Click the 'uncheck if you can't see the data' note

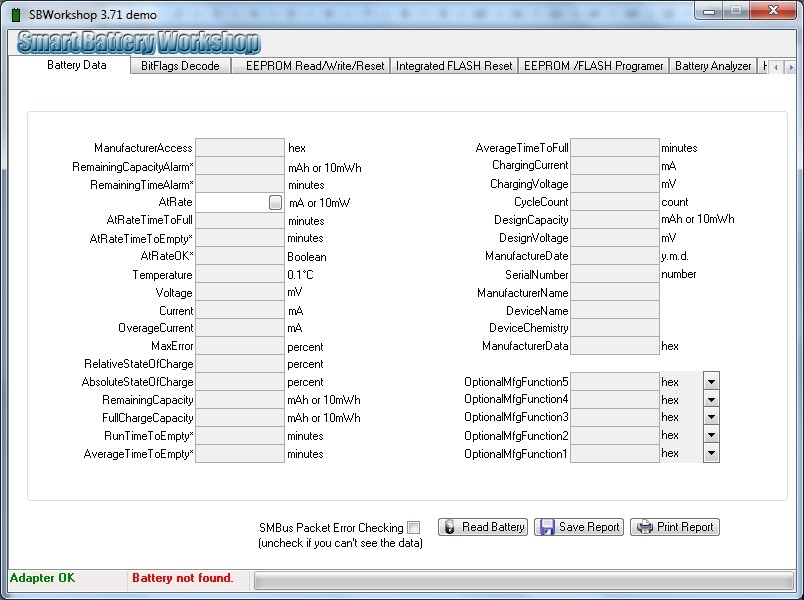point(340,543)
